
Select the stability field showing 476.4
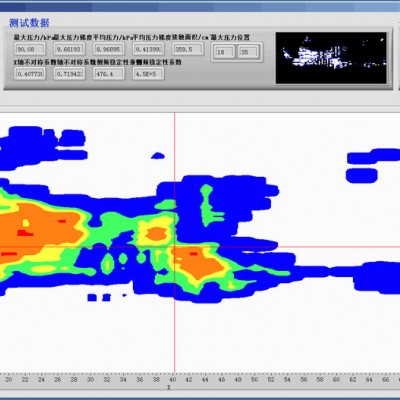pyautogui.click(x=109, y=74)
